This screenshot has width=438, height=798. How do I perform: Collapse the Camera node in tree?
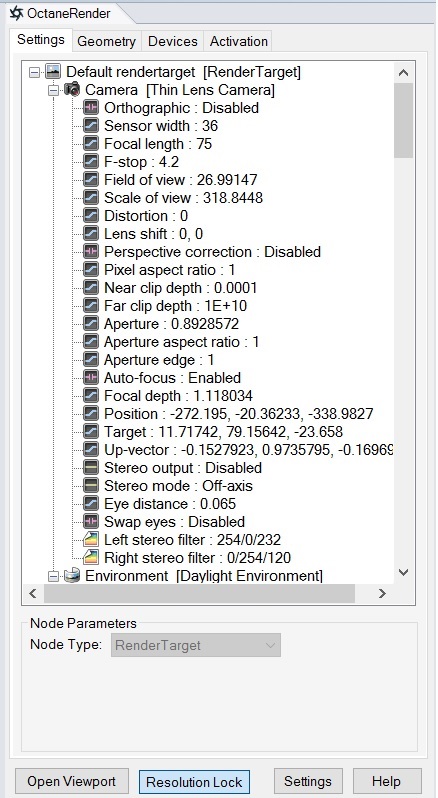(53, 90)
